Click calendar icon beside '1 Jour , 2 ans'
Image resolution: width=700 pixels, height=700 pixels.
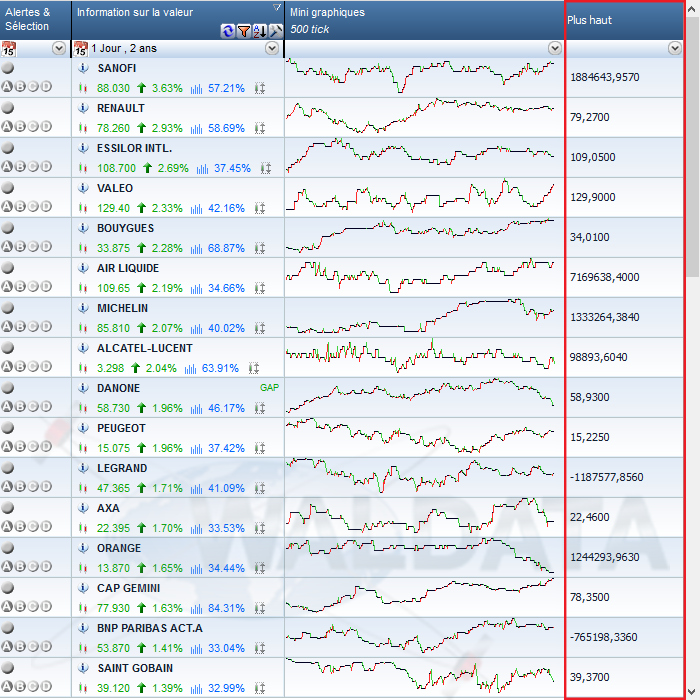tap(80, 49)
